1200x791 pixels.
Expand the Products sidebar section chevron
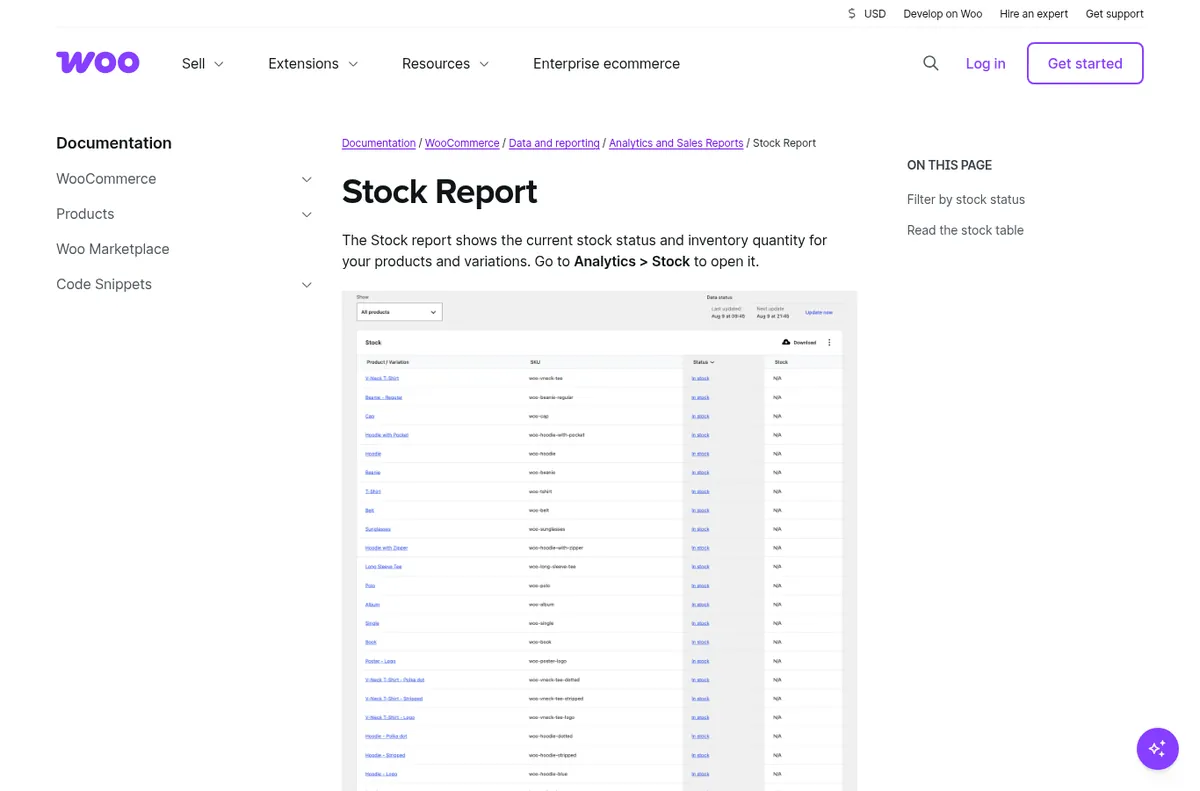307,214
